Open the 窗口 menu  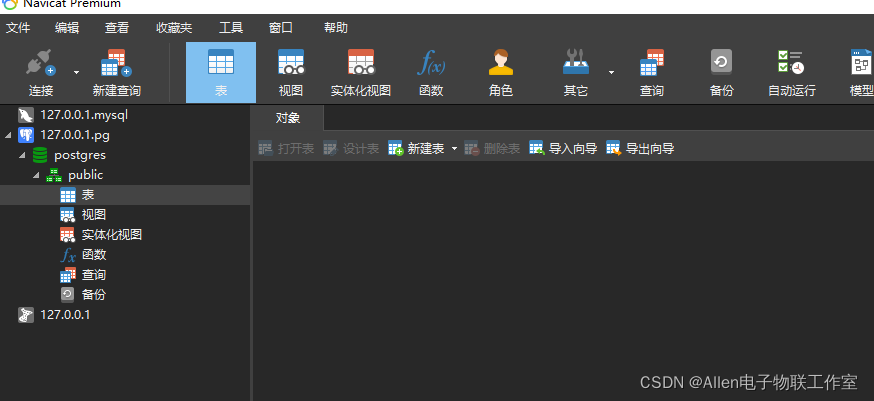[x=281, y=28]
